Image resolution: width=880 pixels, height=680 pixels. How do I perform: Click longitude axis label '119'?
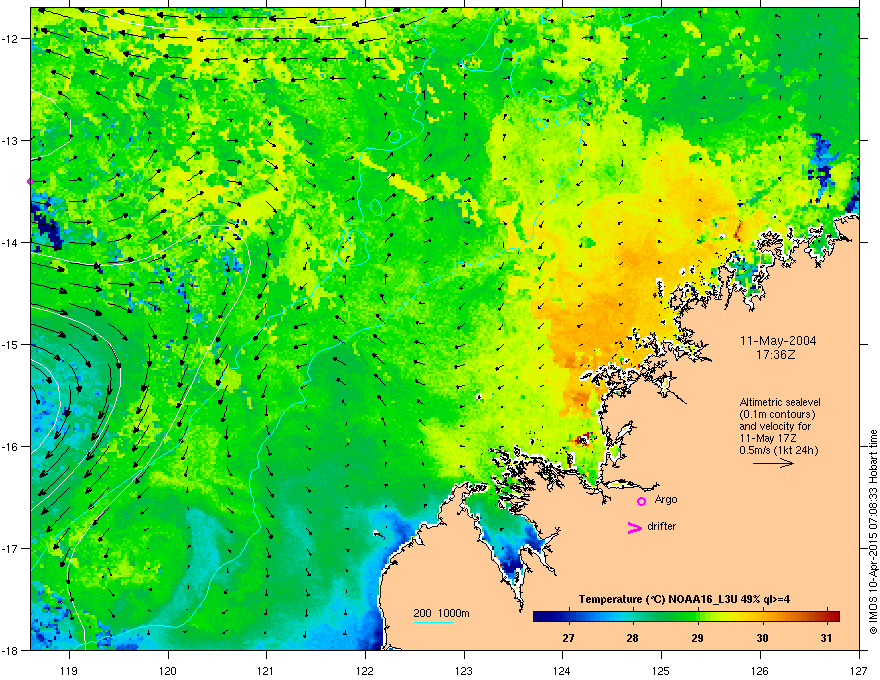coord(69,671)
